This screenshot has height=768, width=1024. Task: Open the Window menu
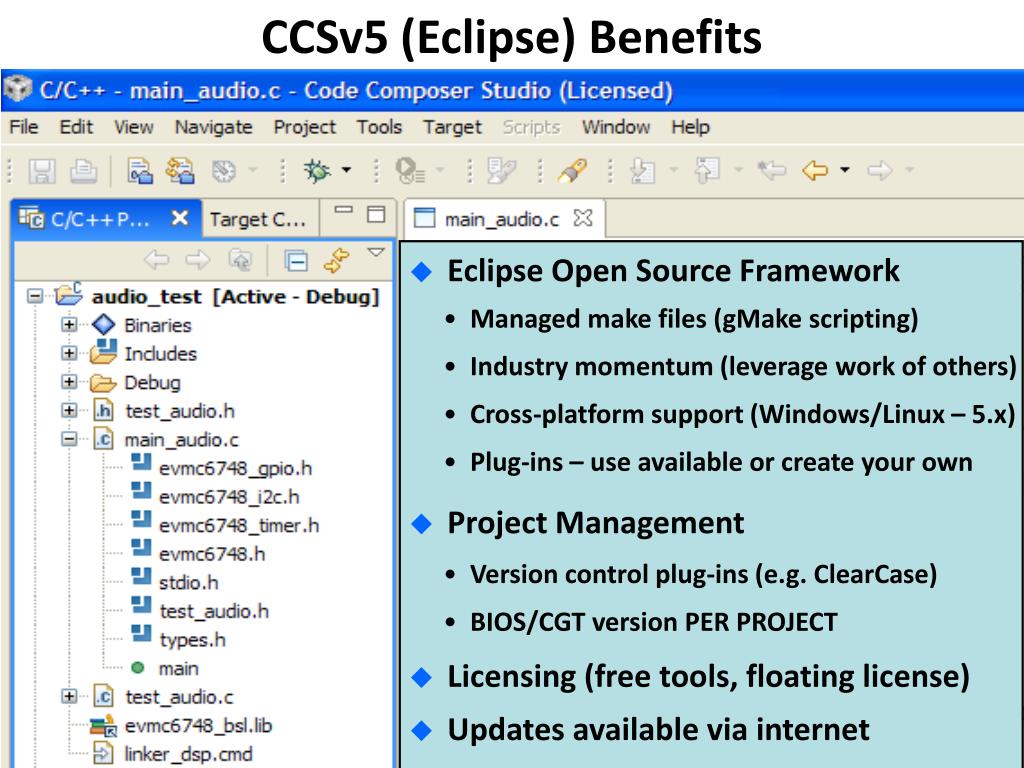(616, 127)
